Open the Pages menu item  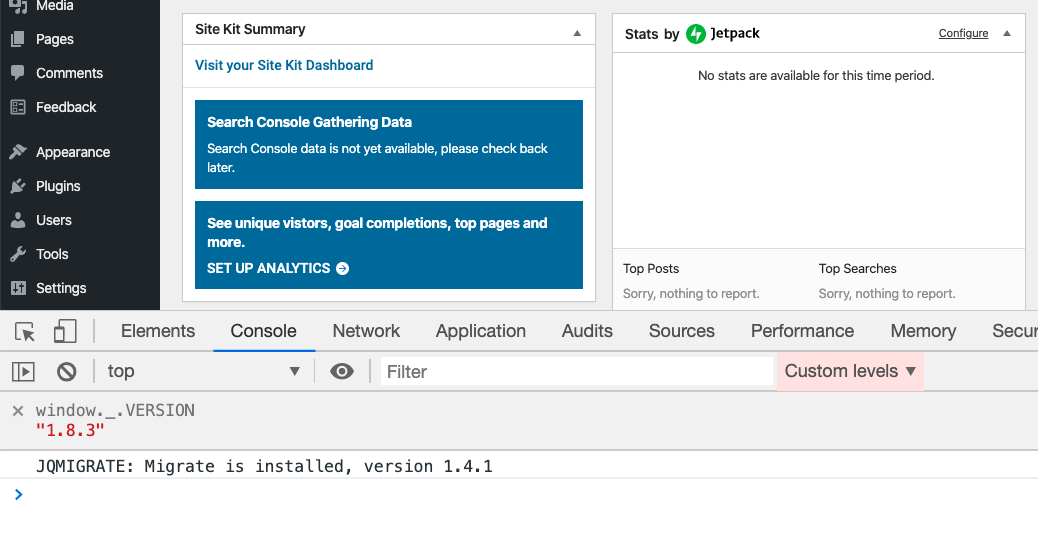click(x=55, y=39)
